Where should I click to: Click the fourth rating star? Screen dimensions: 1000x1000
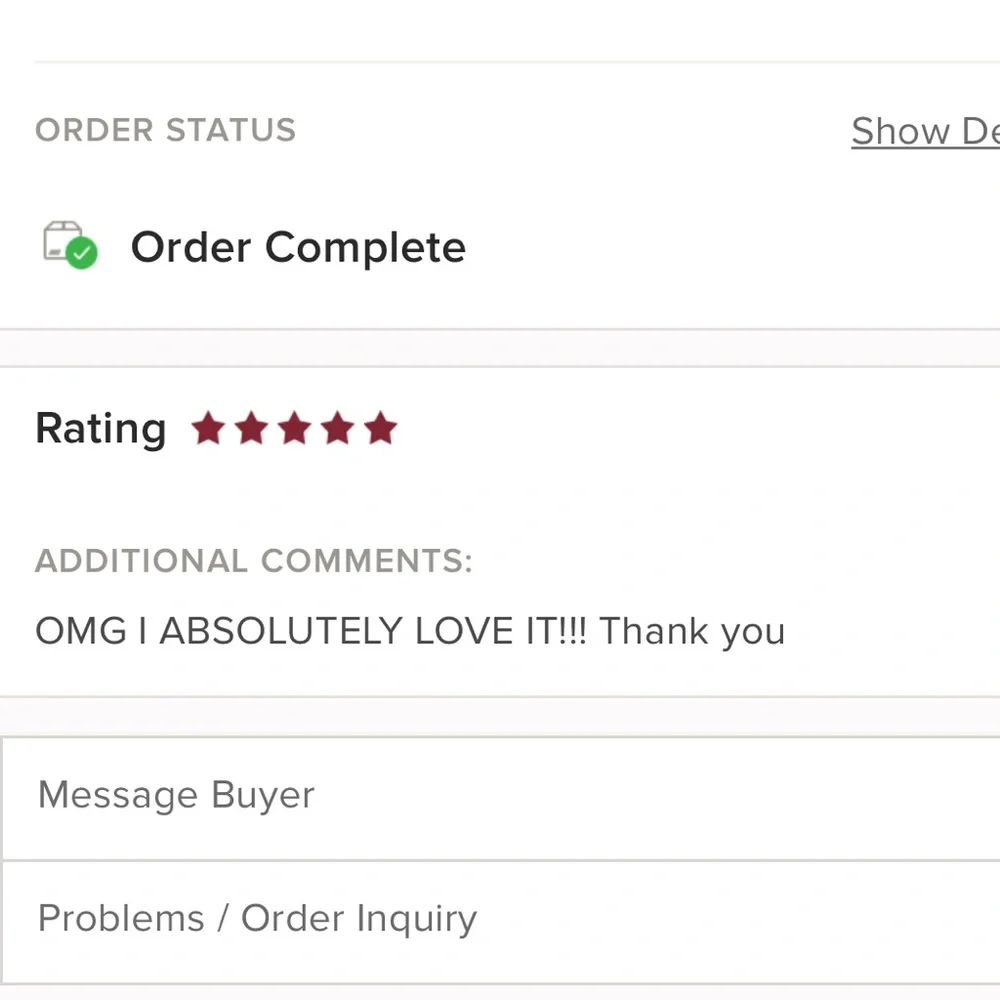tap(337, 427)
